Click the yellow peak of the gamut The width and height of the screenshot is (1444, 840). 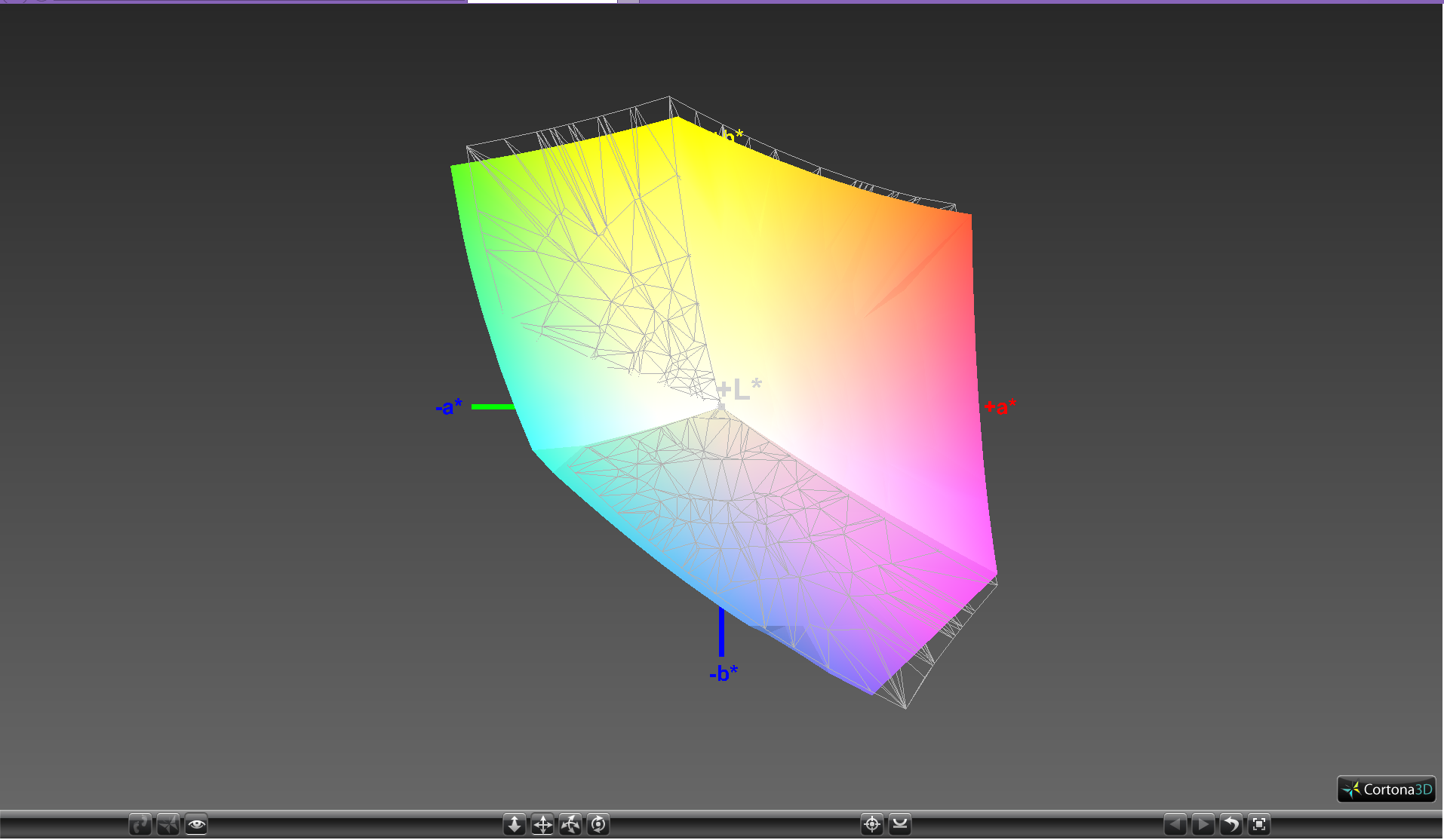click(675, 121)
